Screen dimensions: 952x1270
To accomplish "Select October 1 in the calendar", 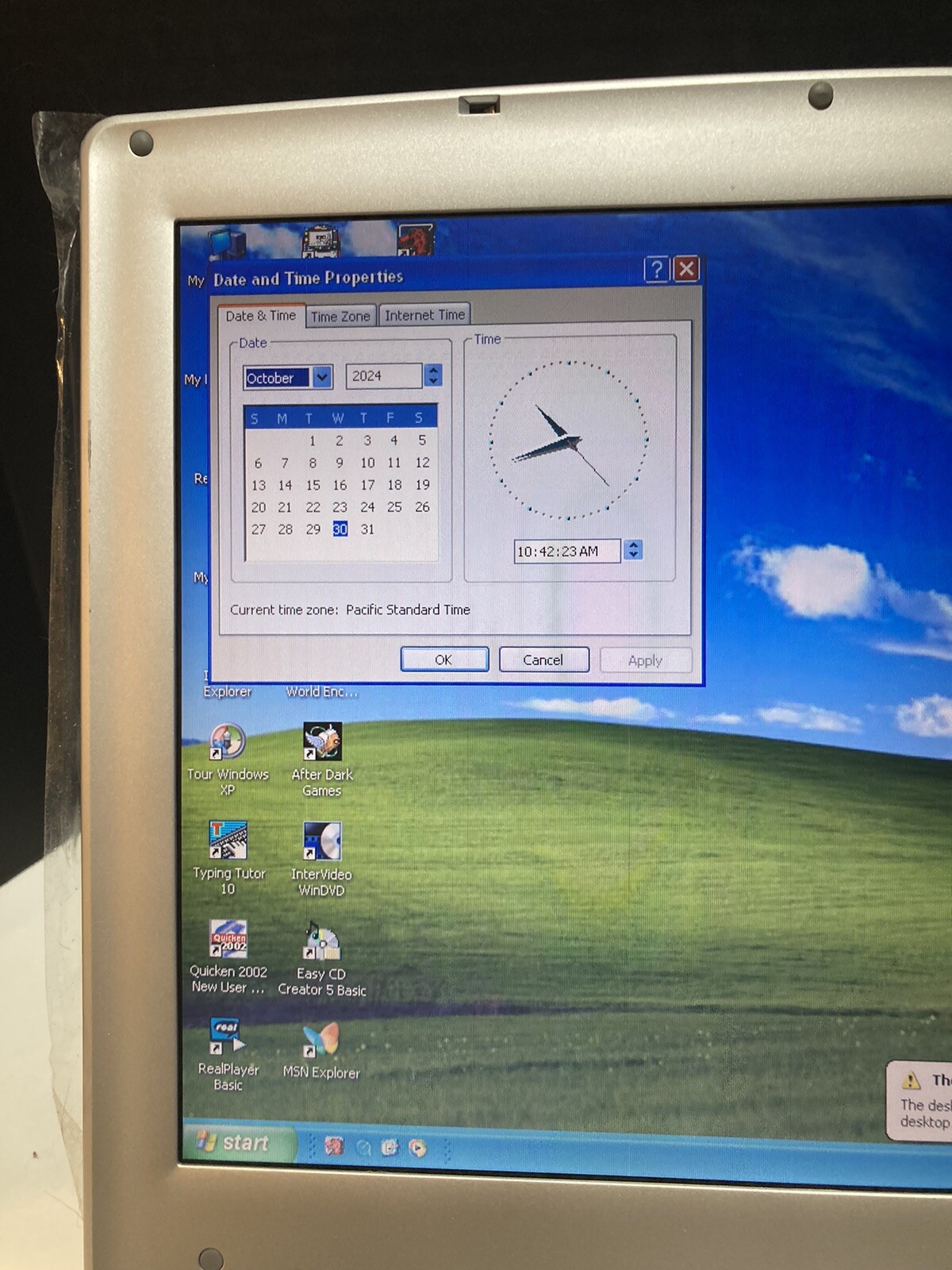I will (x=313, y=441).
